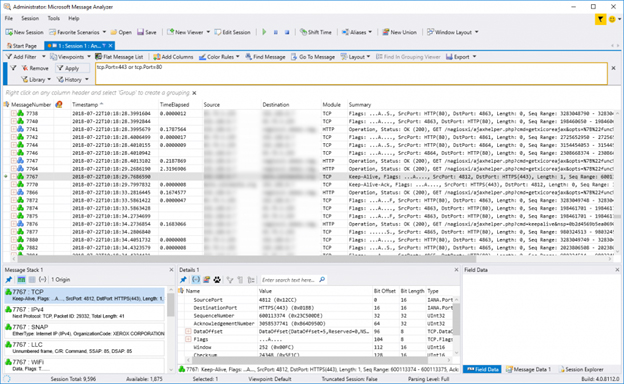624x384 pixels.
Task: Open Flat Message List view
Action: tap(119, 57)
